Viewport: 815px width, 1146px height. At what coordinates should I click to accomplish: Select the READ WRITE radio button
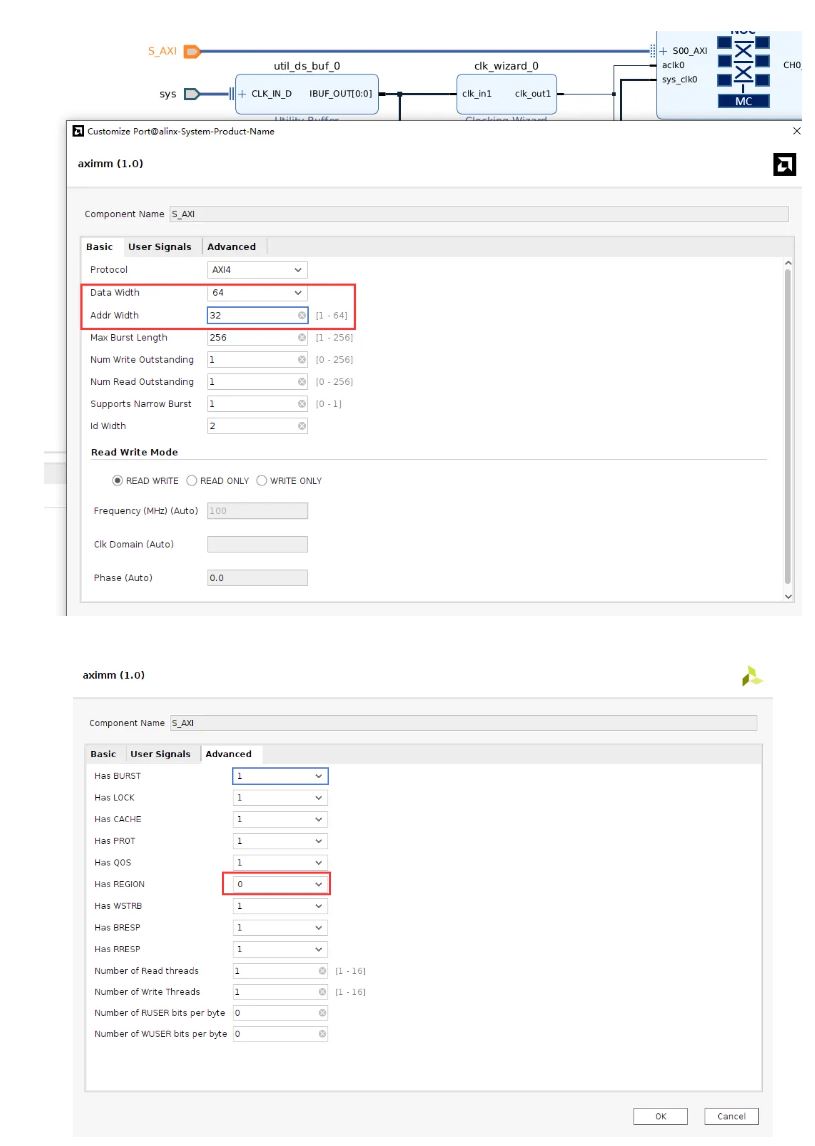click(x=118, y=480)
